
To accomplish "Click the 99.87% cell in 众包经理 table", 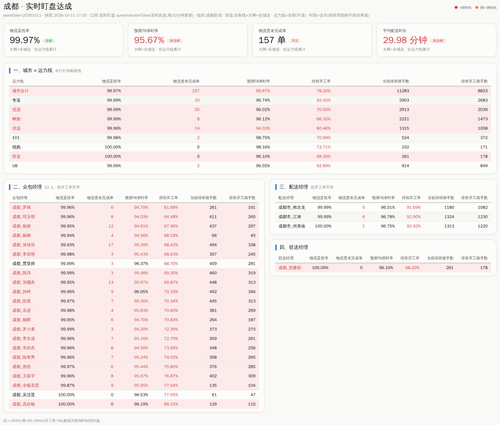I will click(x=68, y=385).
